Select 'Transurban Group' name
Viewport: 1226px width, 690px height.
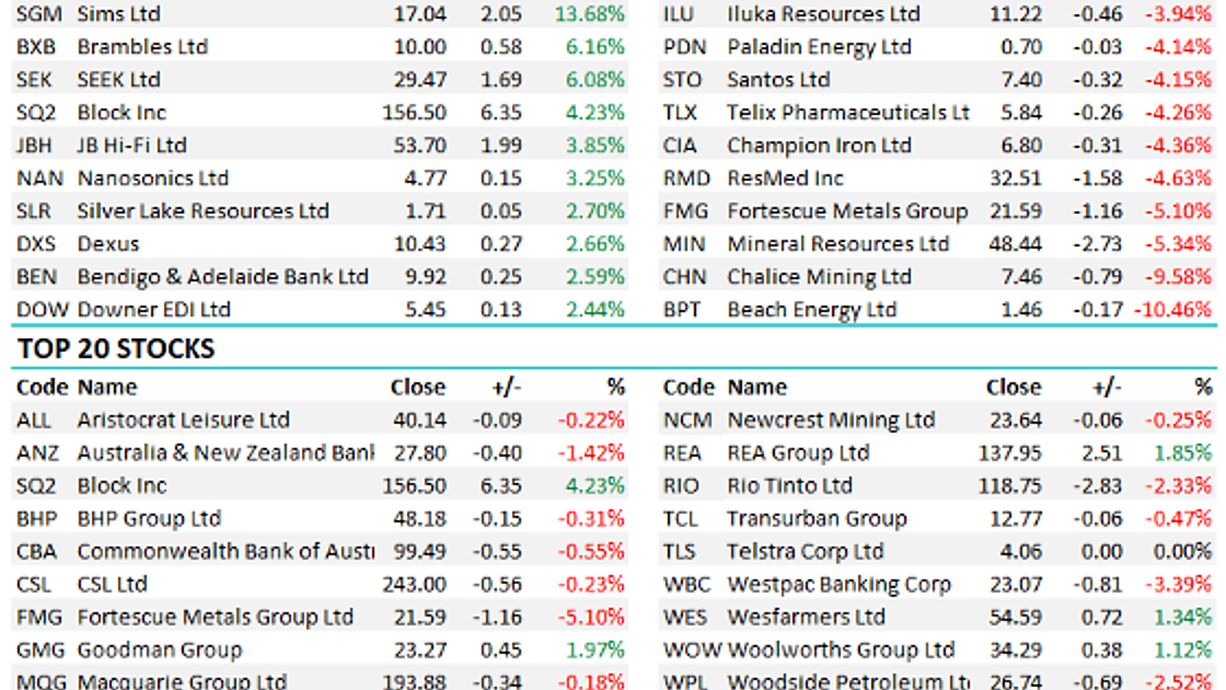(816, 519)
